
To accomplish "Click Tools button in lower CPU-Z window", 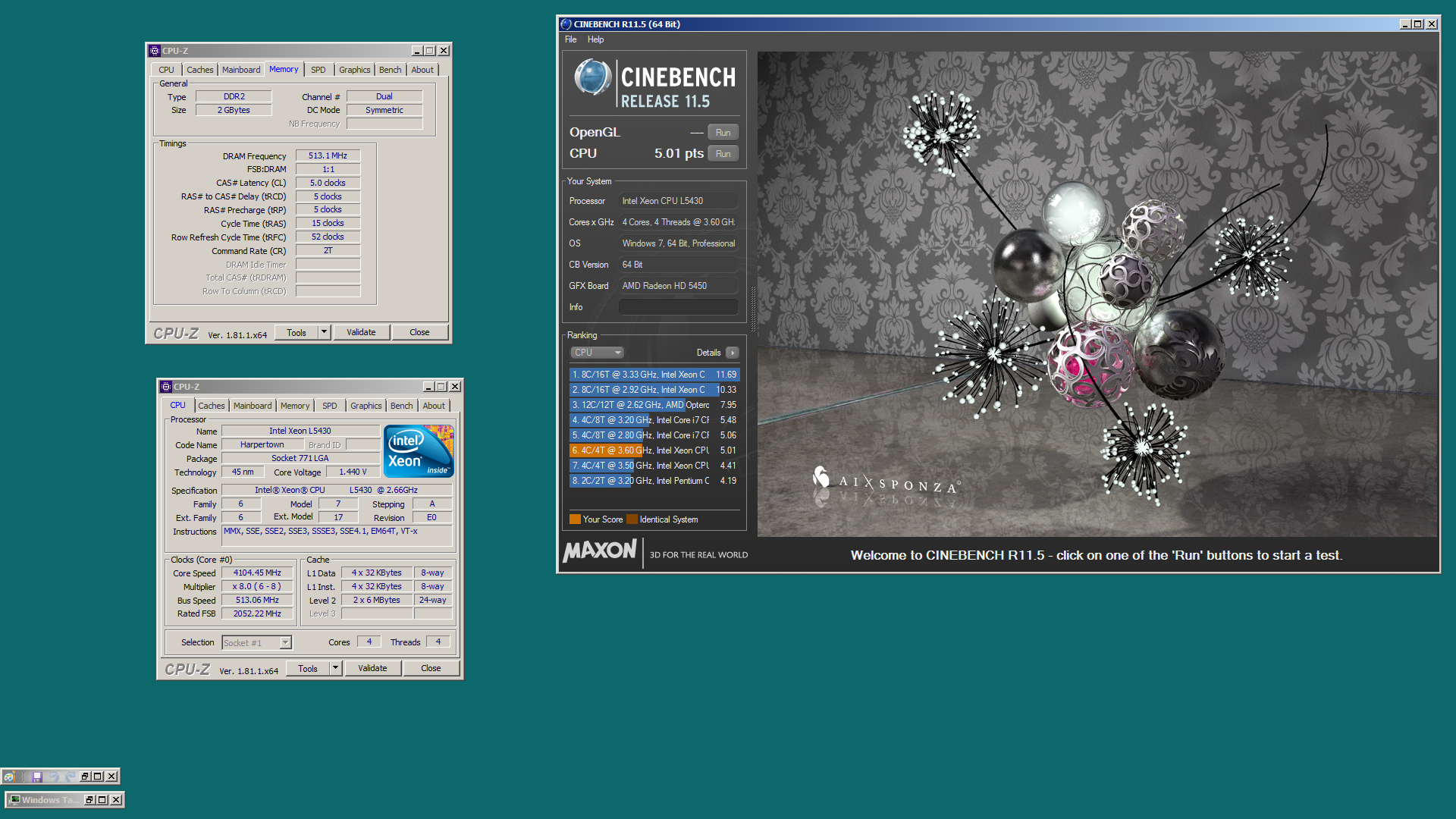I will pyautogui.click(x=308, y=668).
